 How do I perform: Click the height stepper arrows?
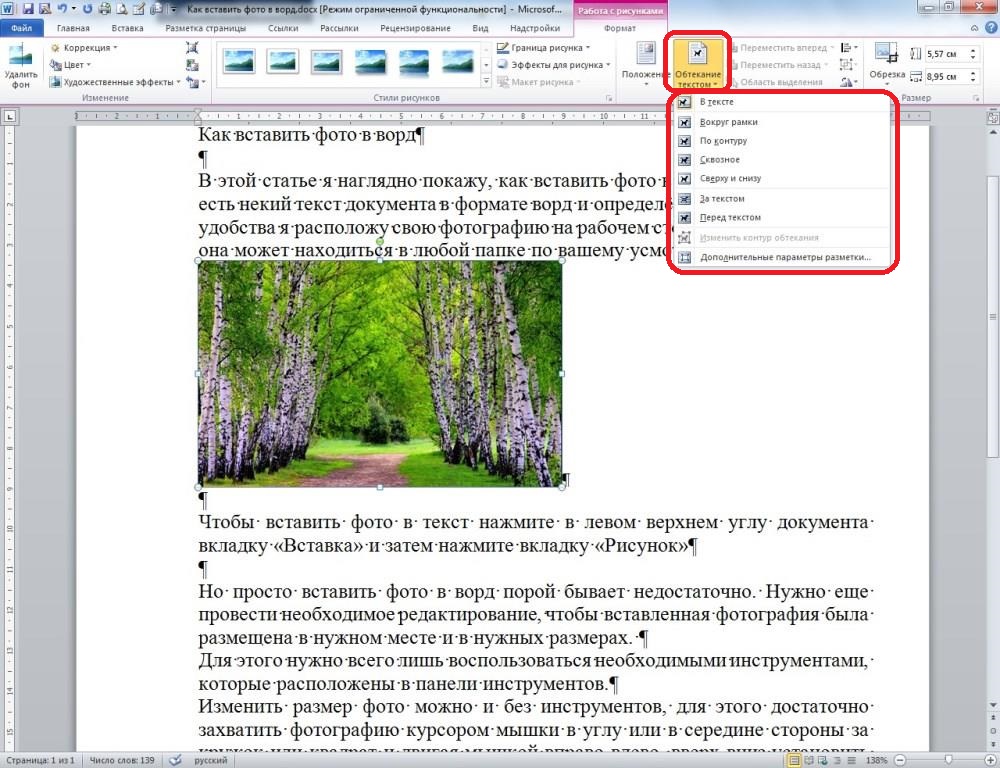click(973, 54)
